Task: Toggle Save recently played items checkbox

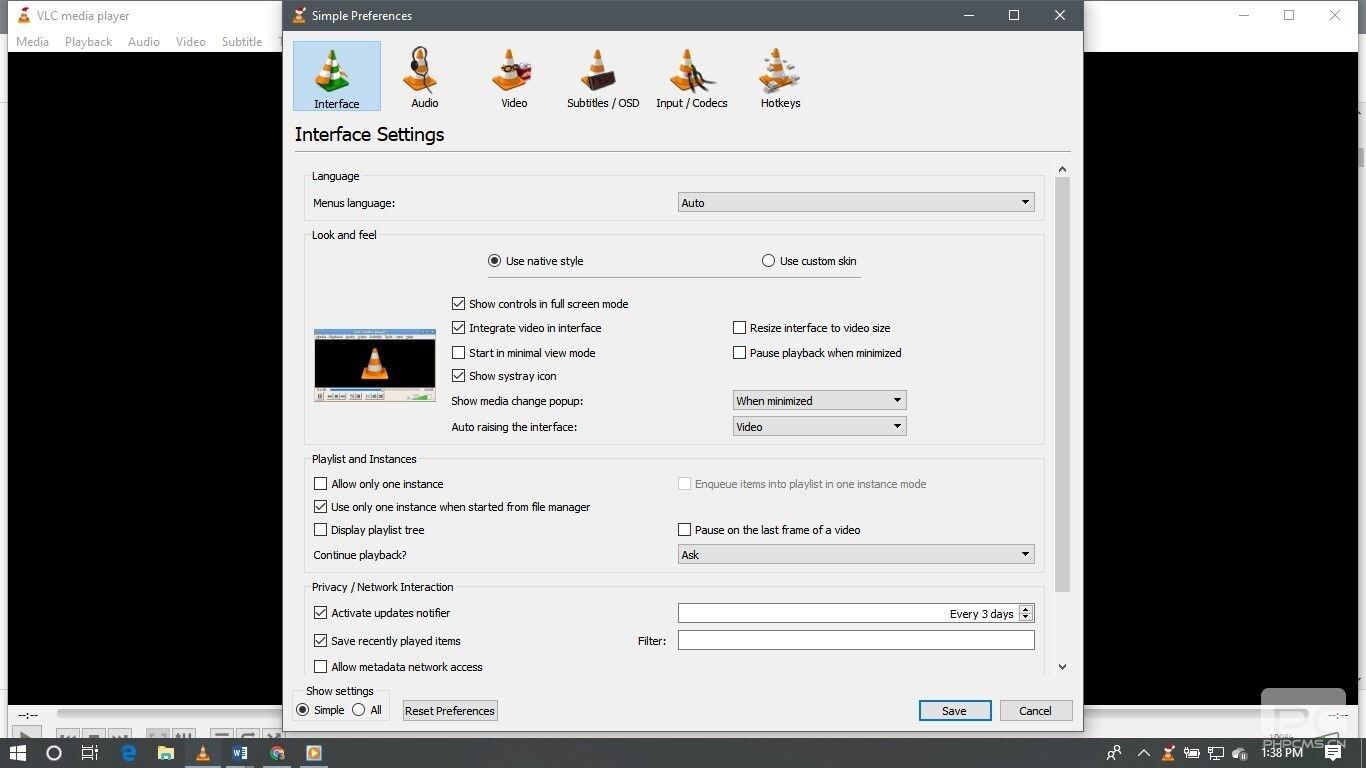Action: [x=320, y=641]
